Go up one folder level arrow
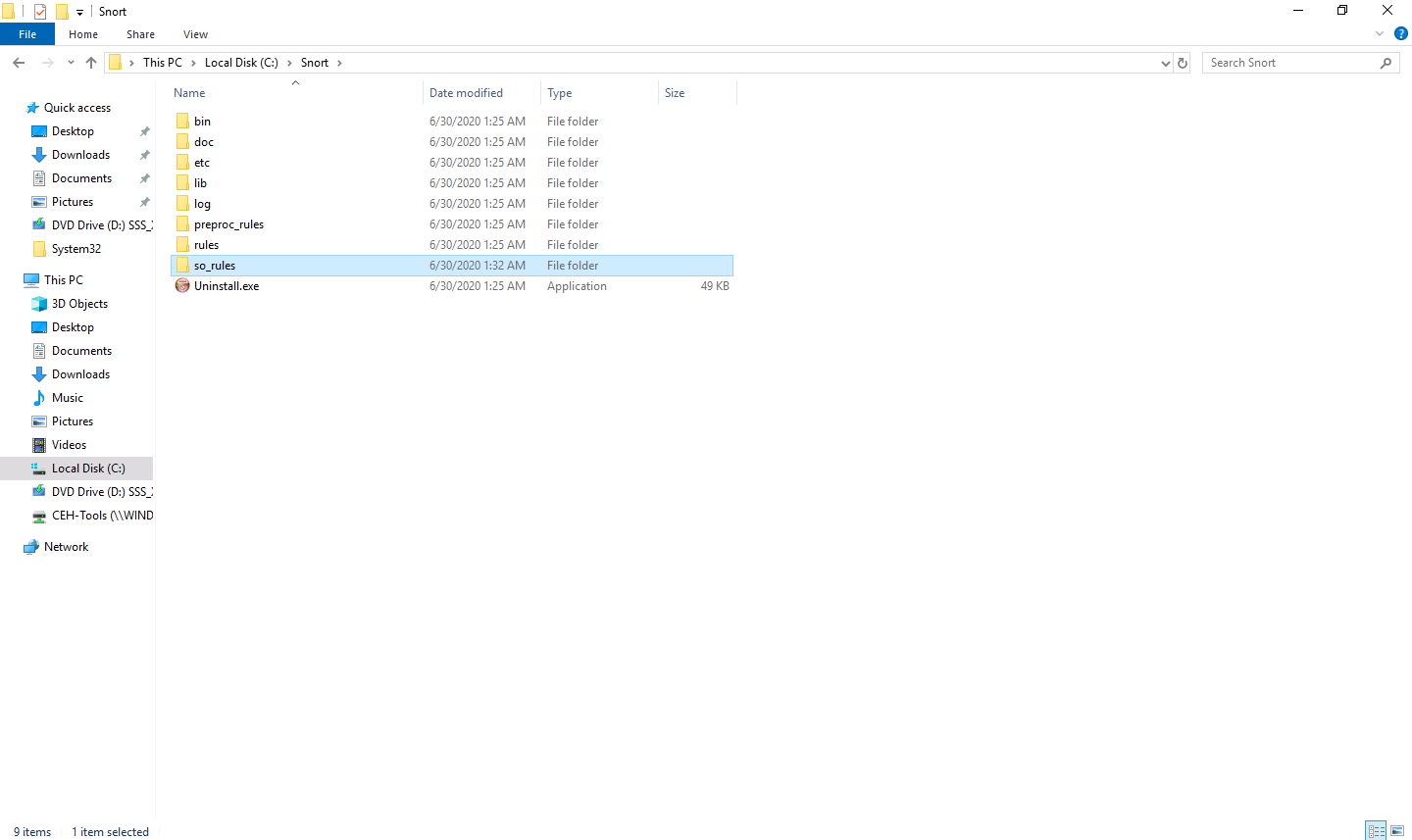This screenshot has width=1412, height=840. pyautogui.click(x=91, y=63)
